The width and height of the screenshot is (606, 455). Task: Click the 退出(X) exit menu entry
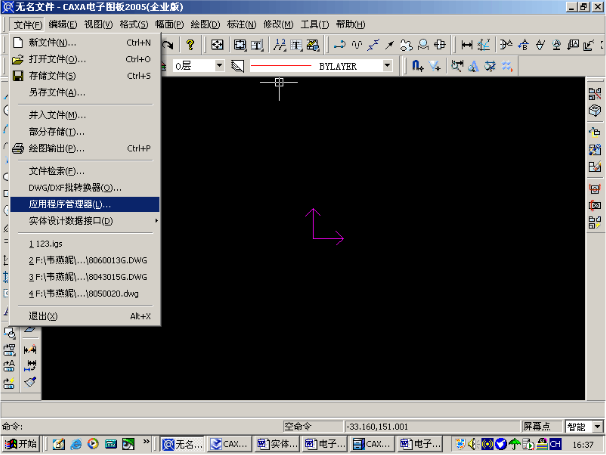tap(44, 316)
